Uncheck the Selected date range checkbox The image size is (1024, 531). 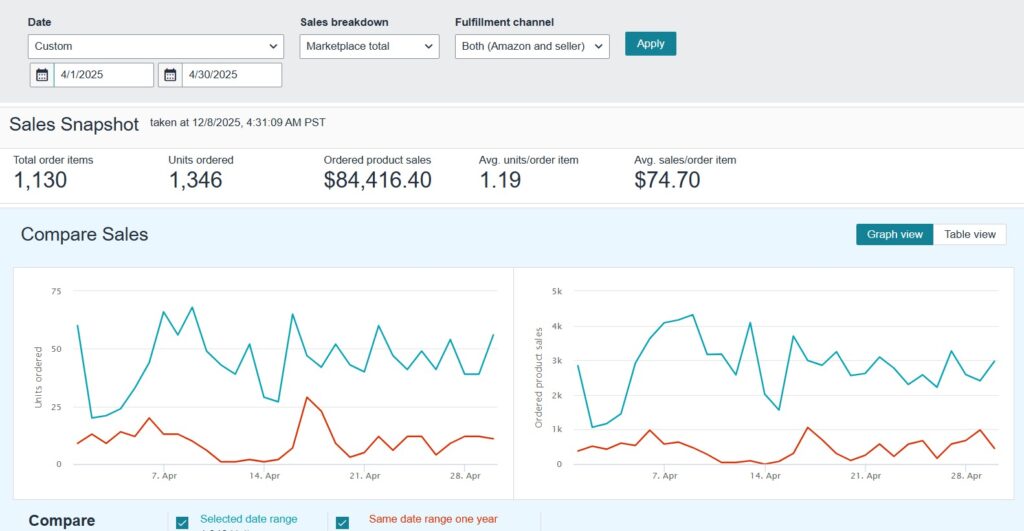click(182, 522)
